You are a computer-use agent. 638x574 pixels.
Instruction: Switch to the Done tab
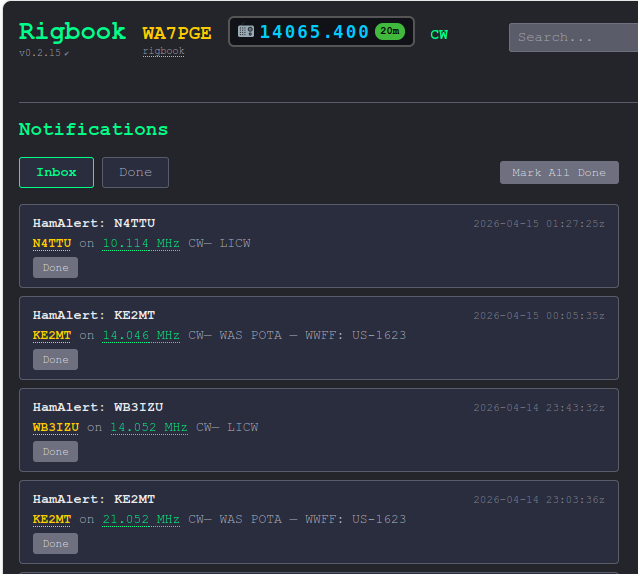pos(135,172)
